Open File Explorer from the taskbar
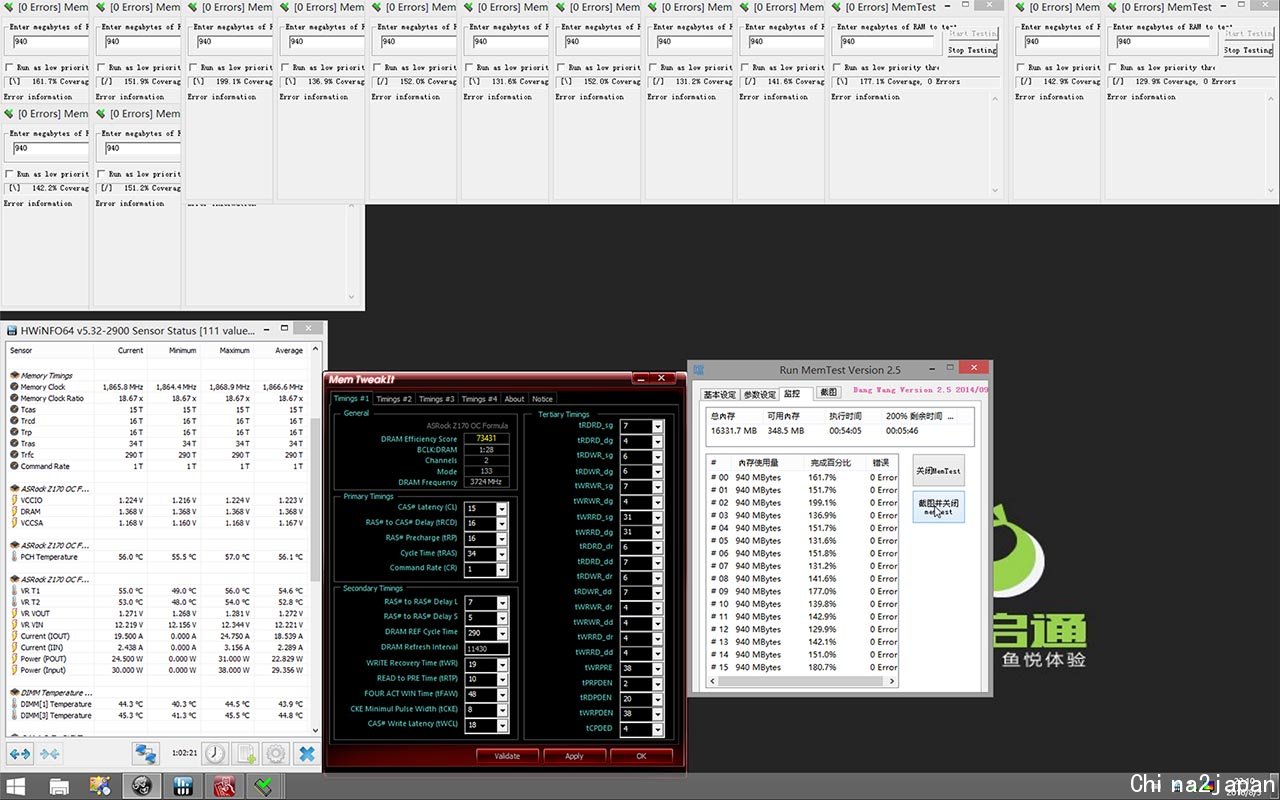 click(59, 786)
